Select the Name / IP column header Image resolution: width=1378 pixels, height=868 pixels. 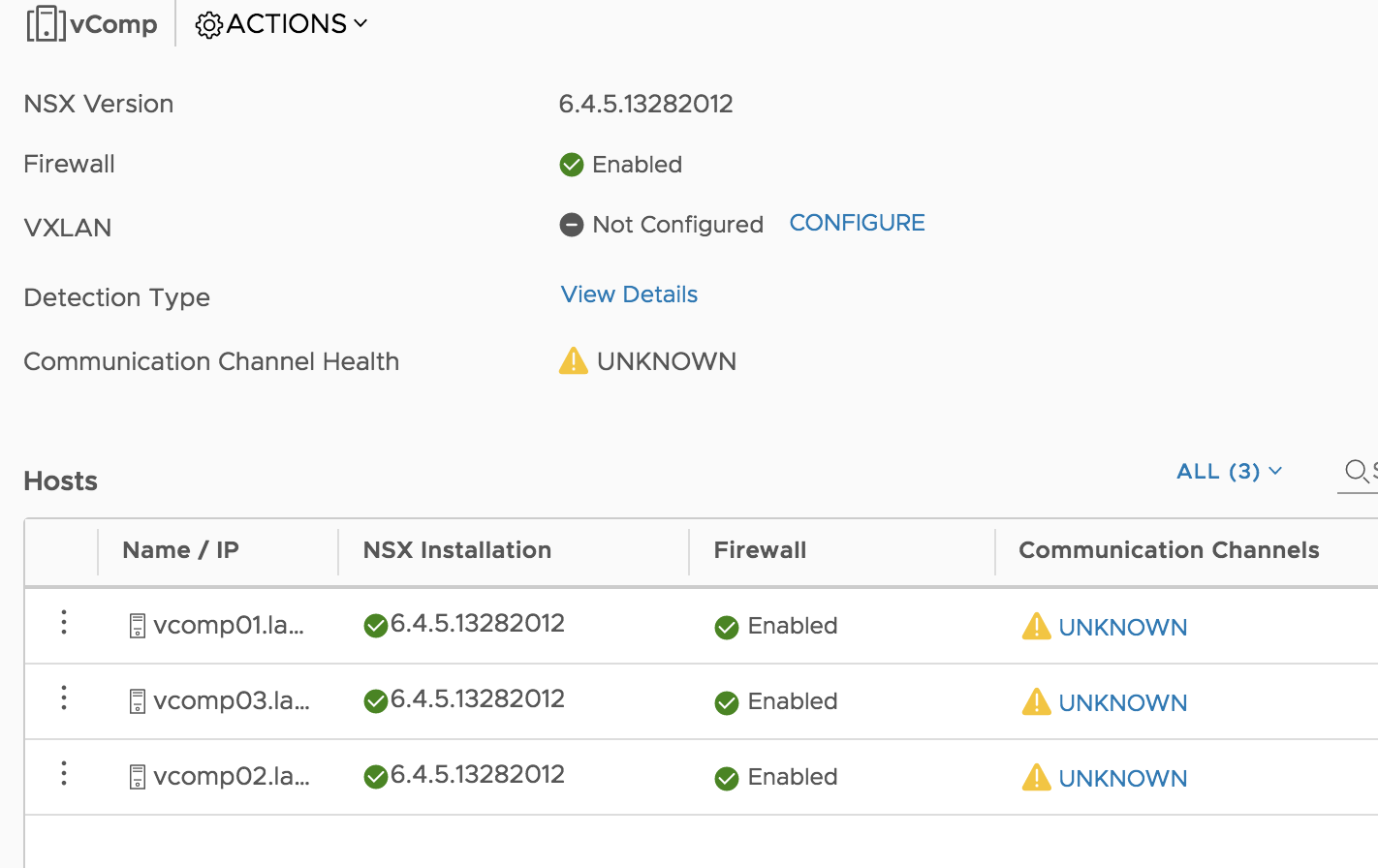click(180, 549)
